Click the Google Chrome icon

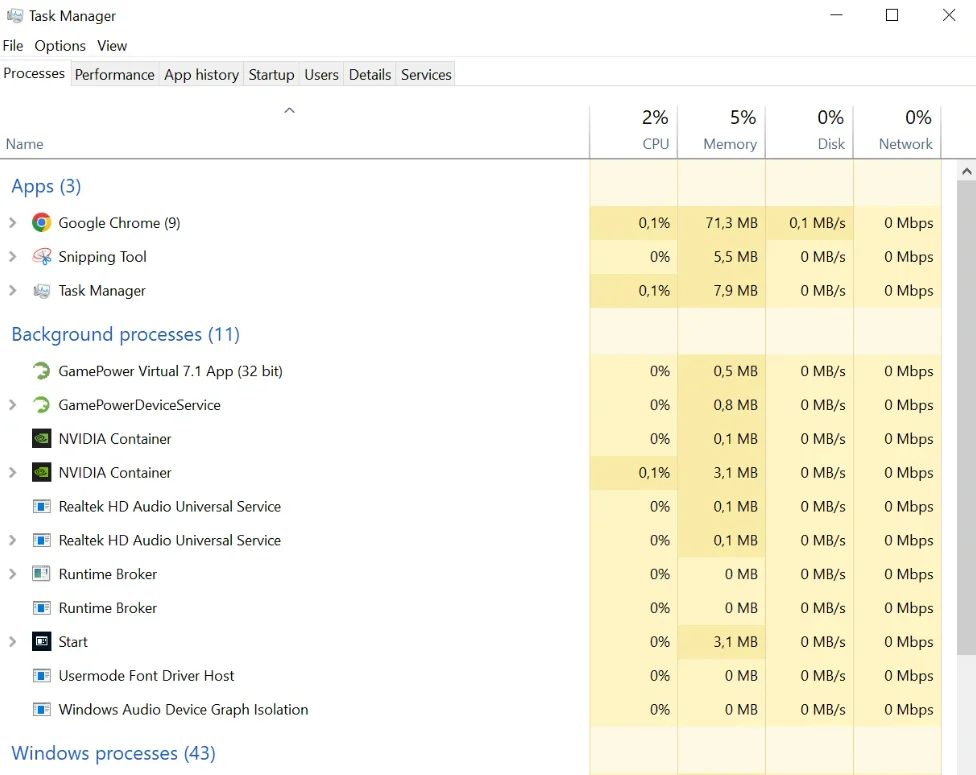[x=41, y=223]
